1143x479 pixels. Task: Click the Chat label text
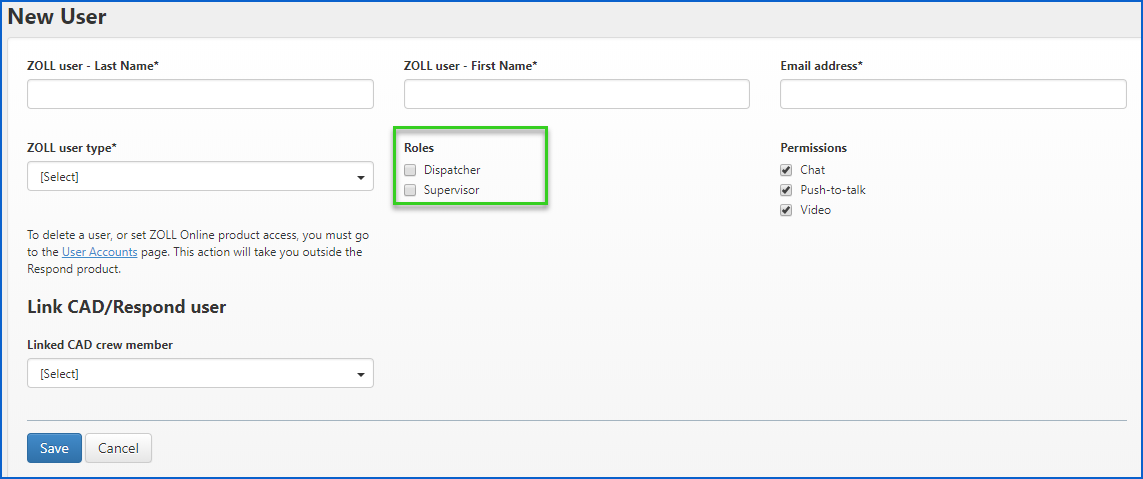tap(812, 170)
